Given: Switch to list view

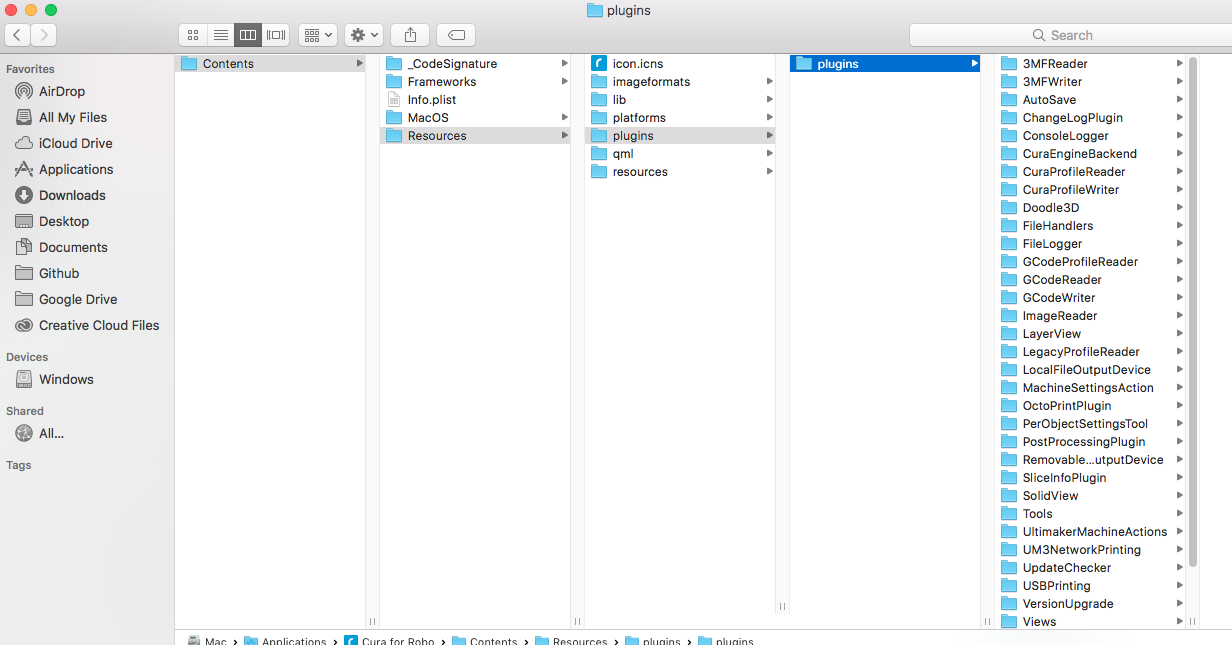Looking at the screenshot, I should (x=221, y=35).
